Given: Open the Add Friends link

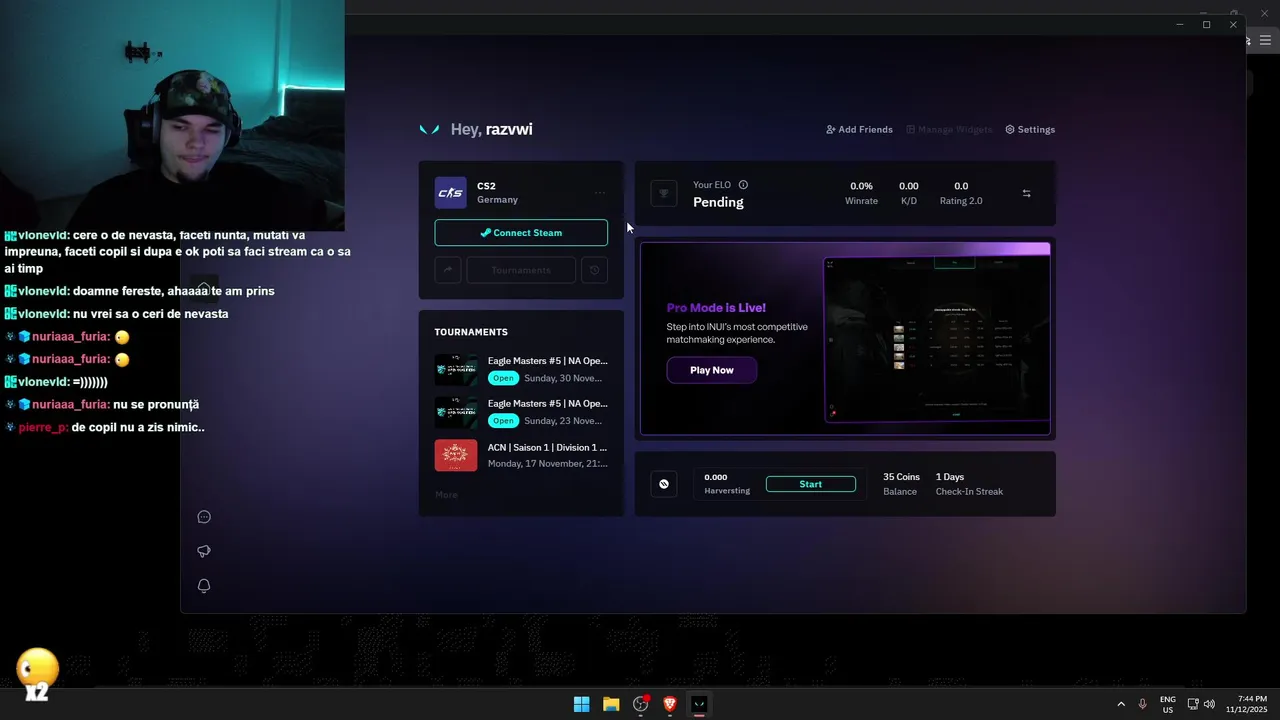Looking at the screenshot, I should (x=859, y=129).
